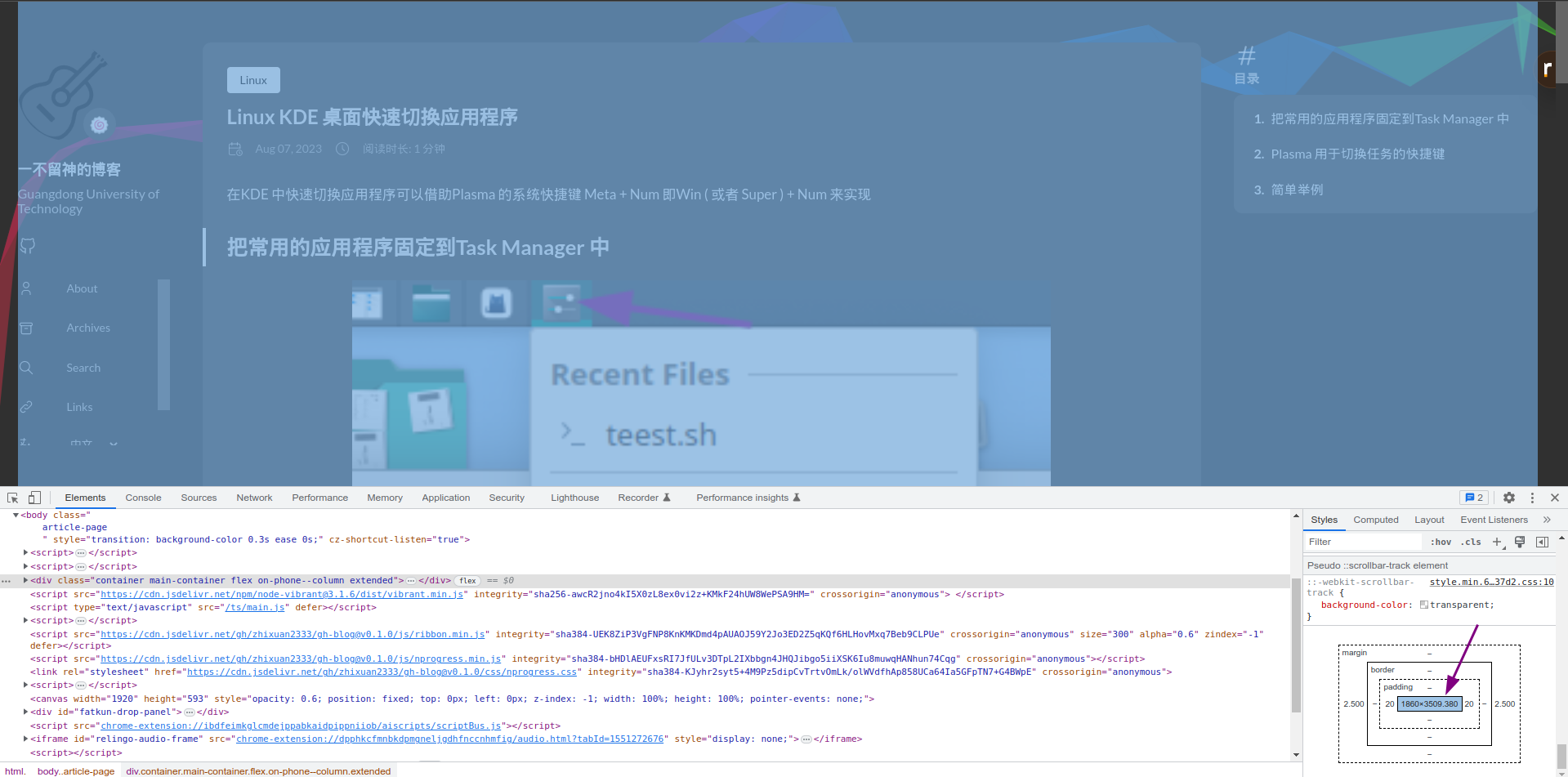Open the 2 issues badge
Viewport: 1568px width, 777px height.
coord(1474,498)
